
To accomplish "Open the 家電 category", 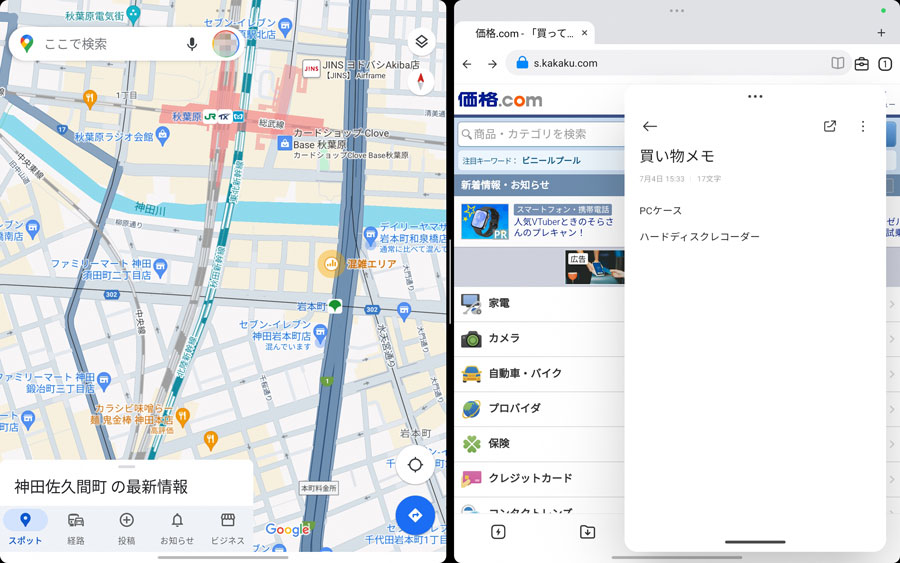I will [540, 303].
